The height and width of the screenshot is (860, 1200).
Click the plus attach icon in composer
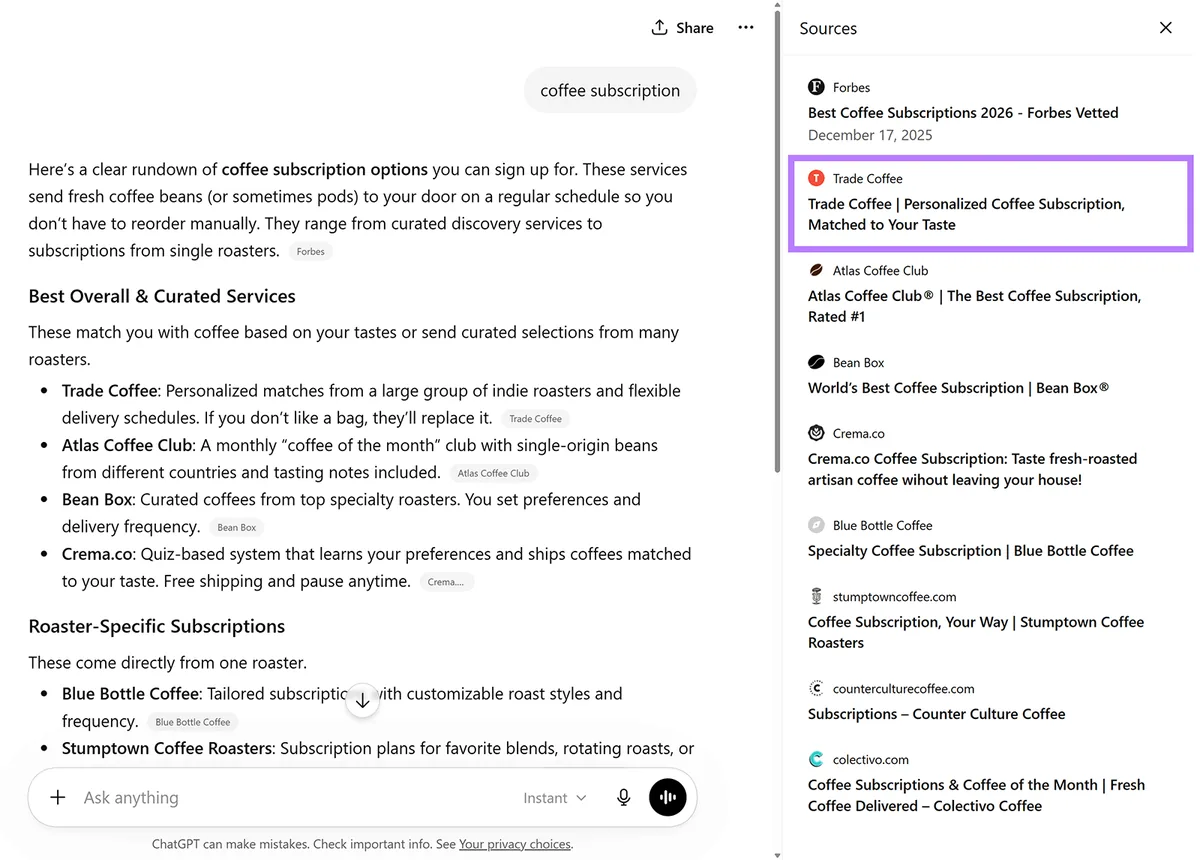[x=58, y=797]
